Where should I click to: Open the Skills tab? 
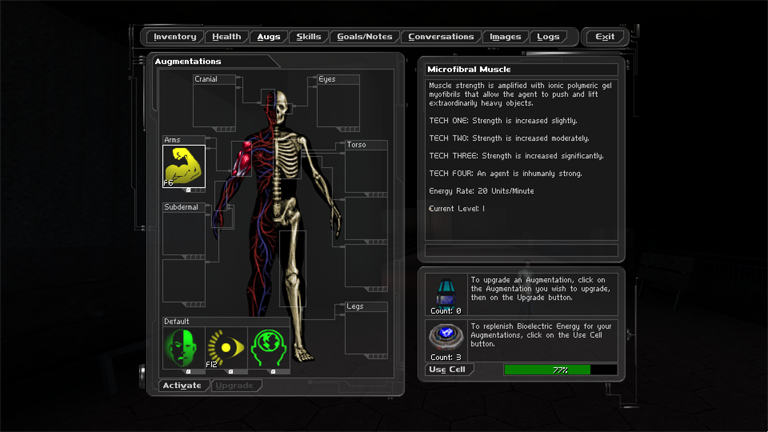pyautogui.click(x=309, y=37)
